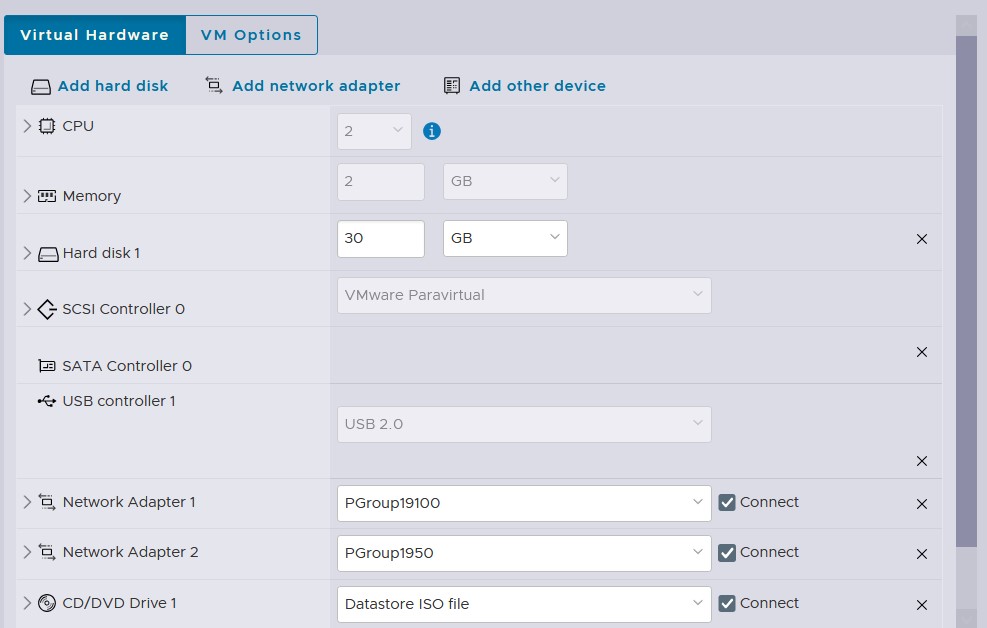The image size is (987, 628).
Task: Uncheck Connect for Network Adapter 2
Action: (727, 553)
